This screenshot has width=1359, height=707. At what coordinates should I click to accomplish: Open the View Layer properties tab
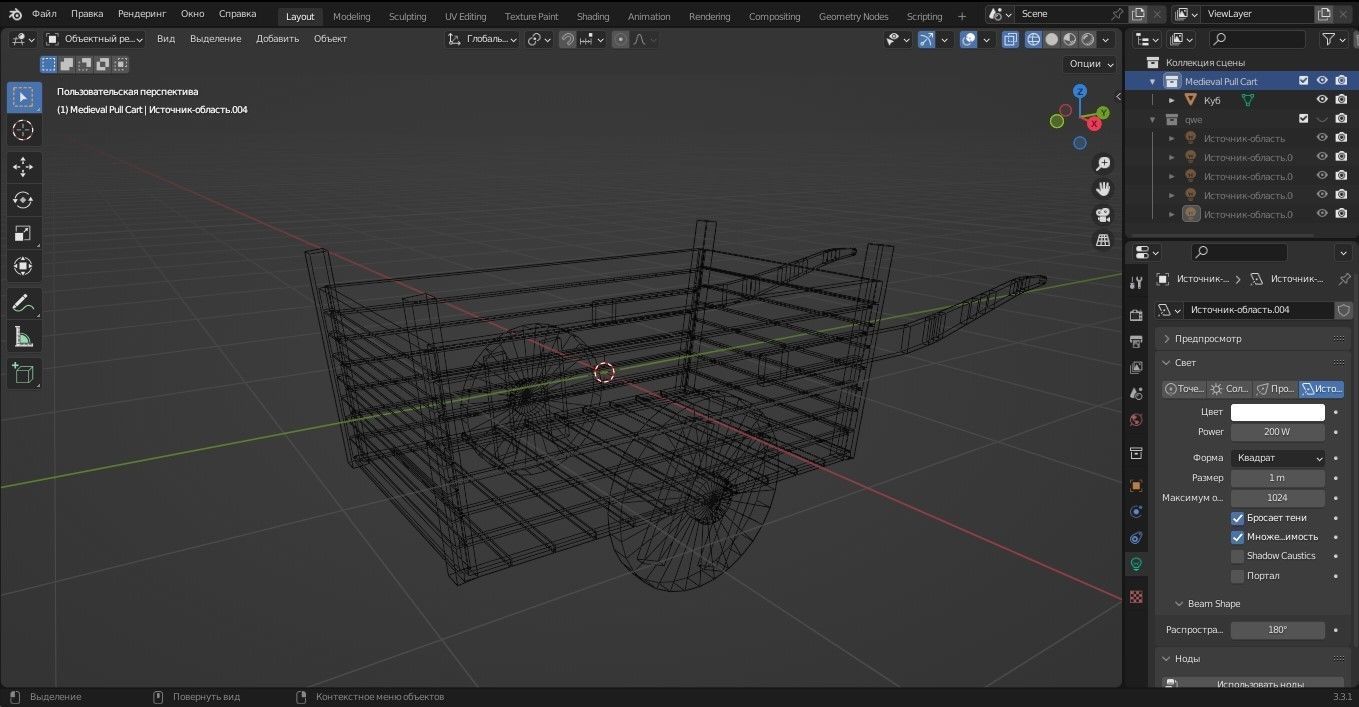click(1136, 367)
